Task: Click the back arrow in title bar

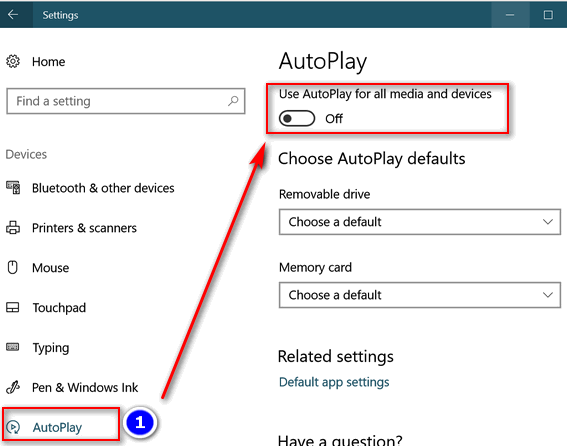Action: 13,14
